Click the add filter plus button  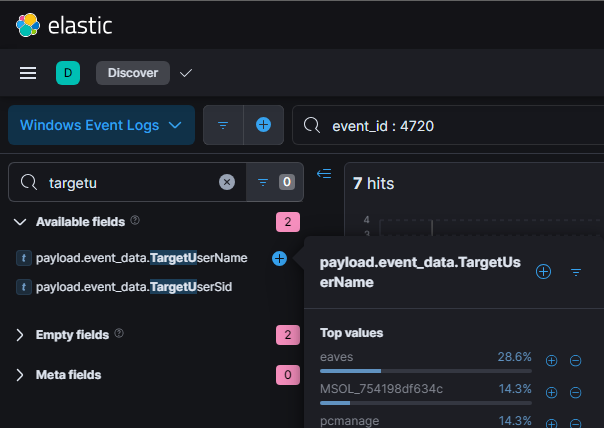264,125
